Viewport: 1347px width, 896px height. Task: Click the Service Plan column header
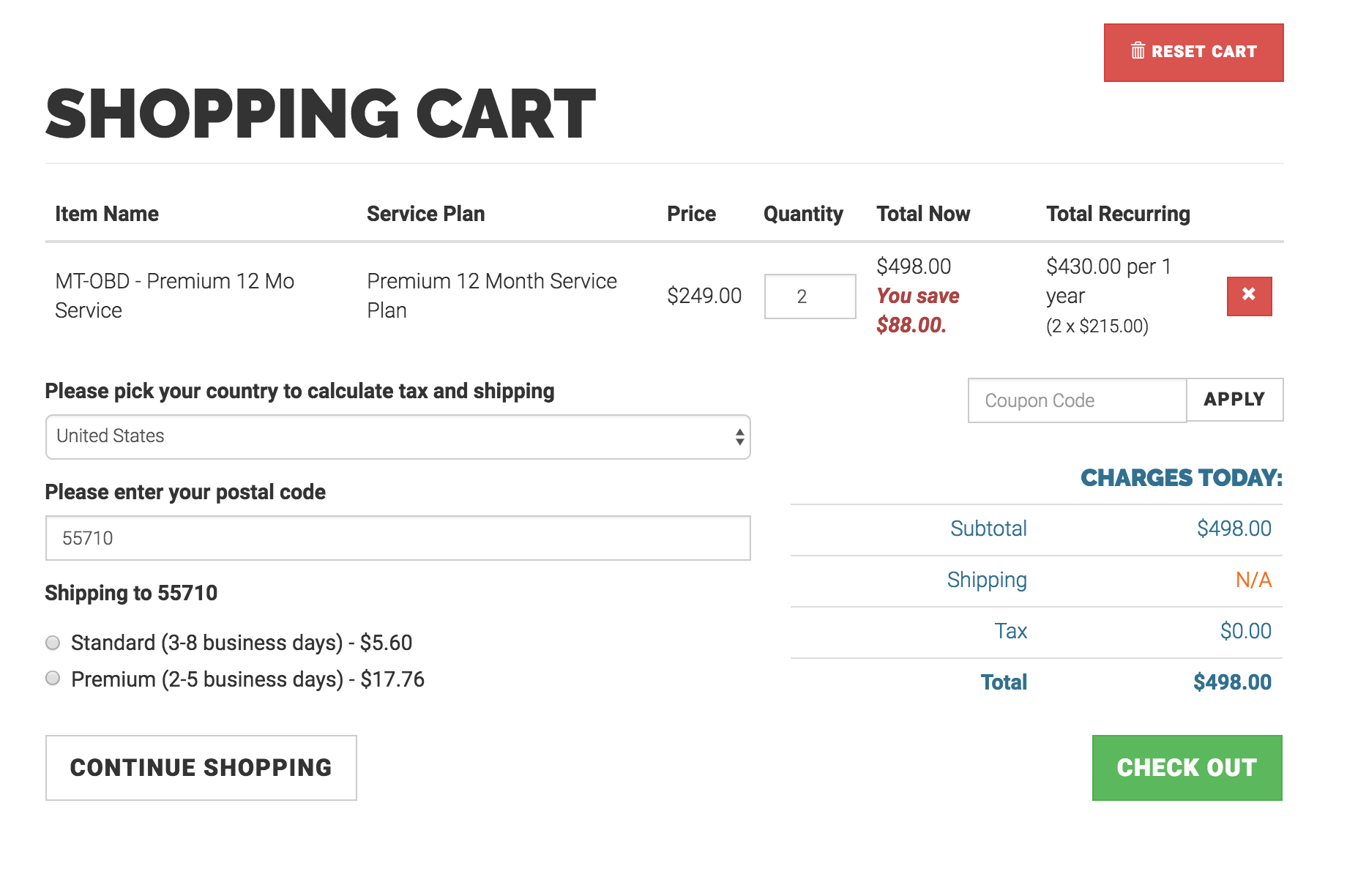pos(425,214)
